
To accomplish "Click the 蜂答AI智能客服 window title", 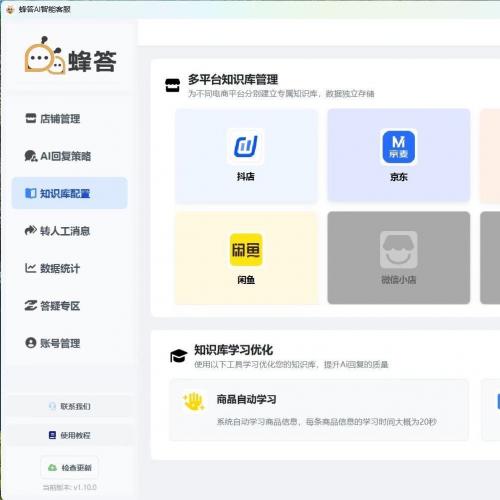I will pyautogui.click(x=45, y=9).
